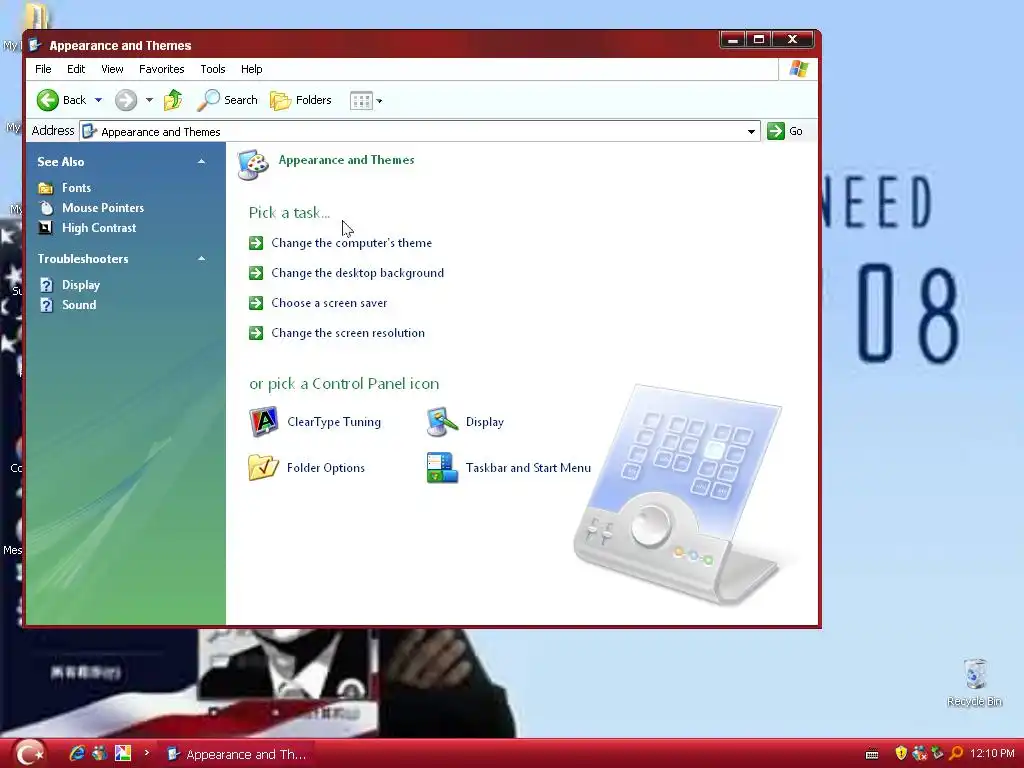Click the Fonts folder icon
This screenshot has height=768, width=1024.
(46, 189)
